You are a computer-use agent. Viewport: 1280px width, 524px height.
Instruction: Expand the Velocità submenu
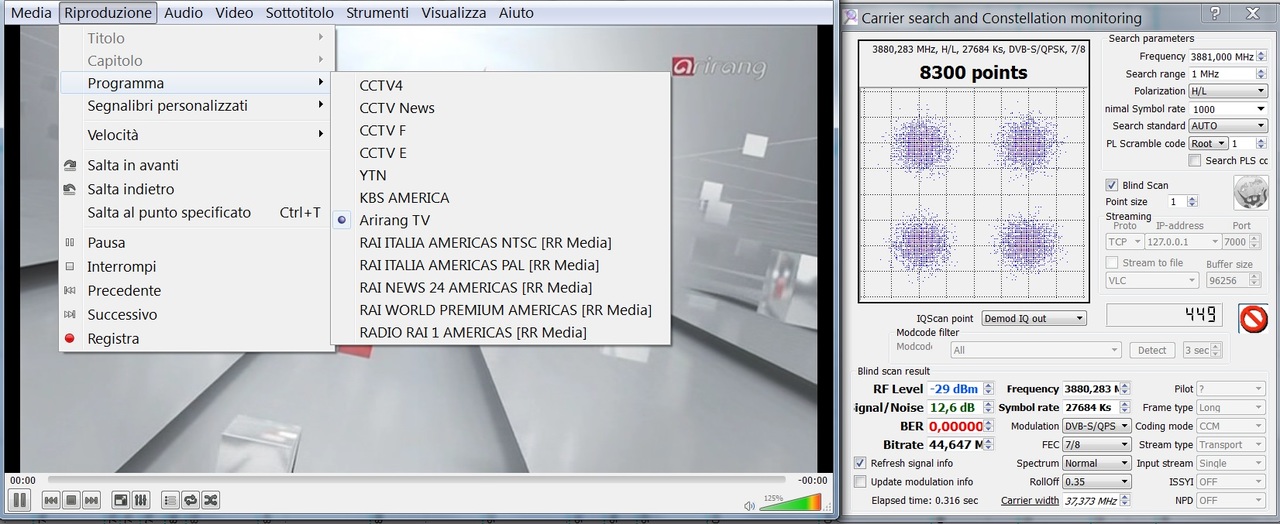pyautogui.click(x=195, y=134)
